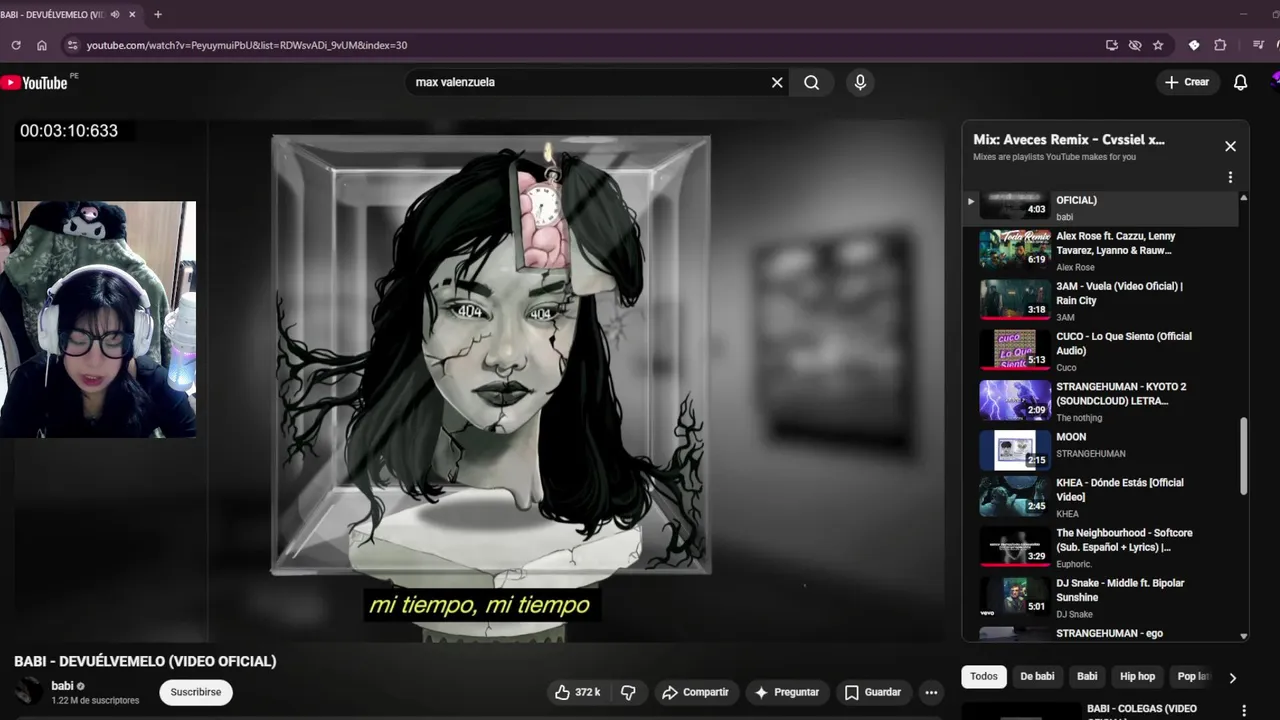The image size is (1280, 720).
Task: Select the Babi filter chip
Action: pos(1087,677)
